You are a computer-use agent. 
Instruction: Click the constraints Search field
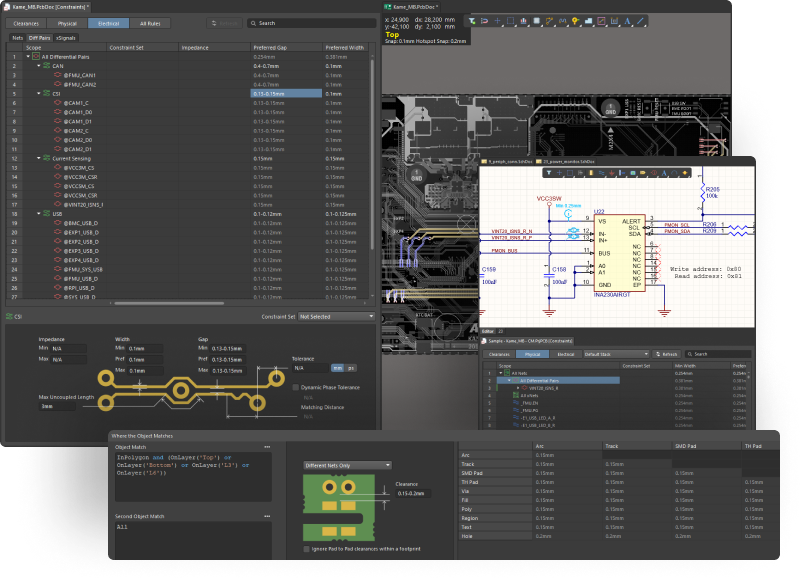310,22
